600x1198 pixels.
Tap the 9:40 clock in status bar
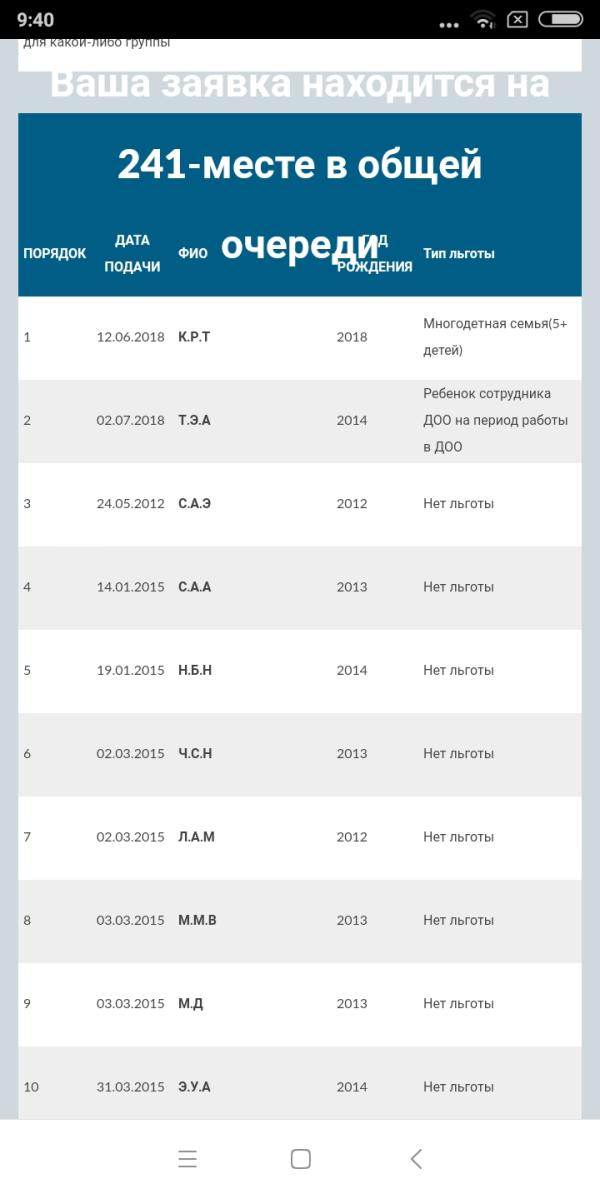point(35,20)
